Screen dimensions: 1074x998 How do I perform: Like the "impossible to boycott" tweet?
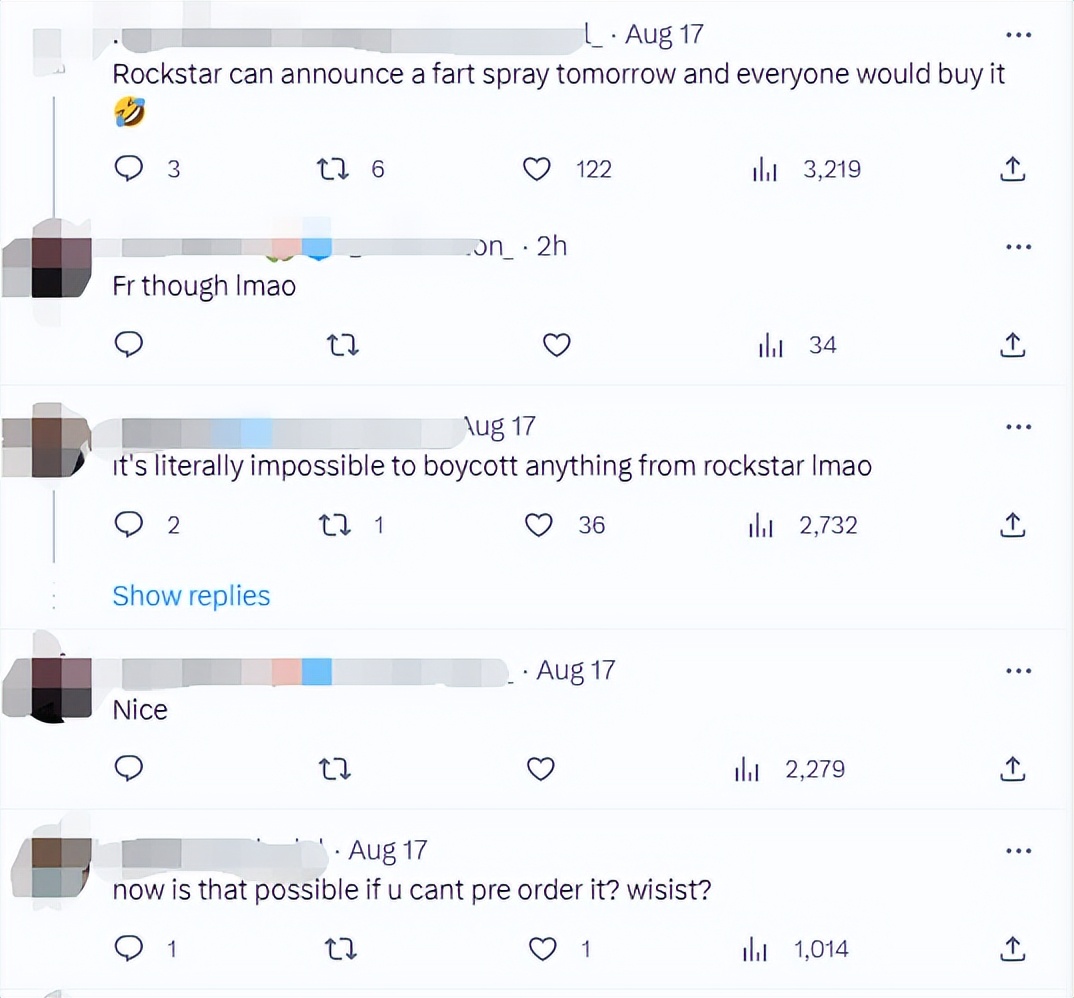tap(539, 525)
